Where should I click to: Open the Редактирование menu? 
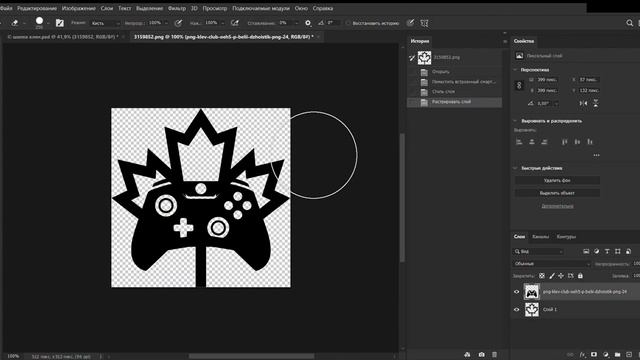[36, 8]
